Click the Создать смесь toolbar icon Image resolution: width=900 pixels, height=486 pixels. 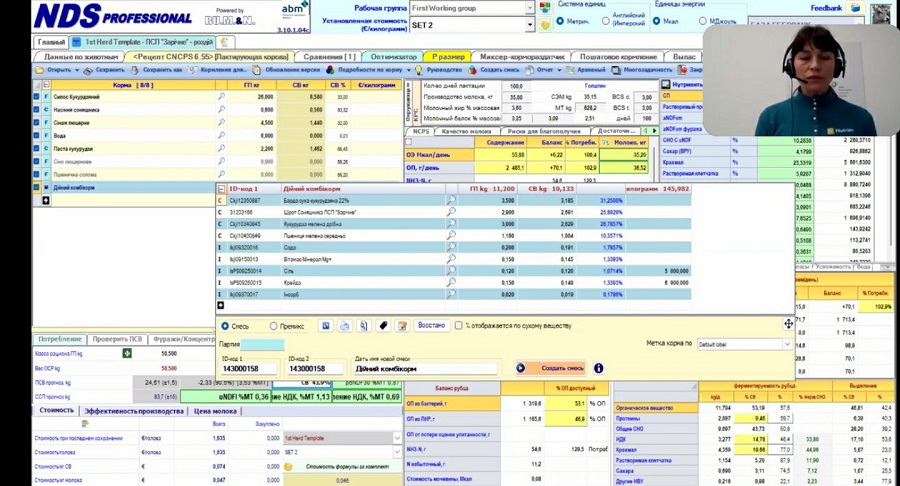(x=472, y=70)
